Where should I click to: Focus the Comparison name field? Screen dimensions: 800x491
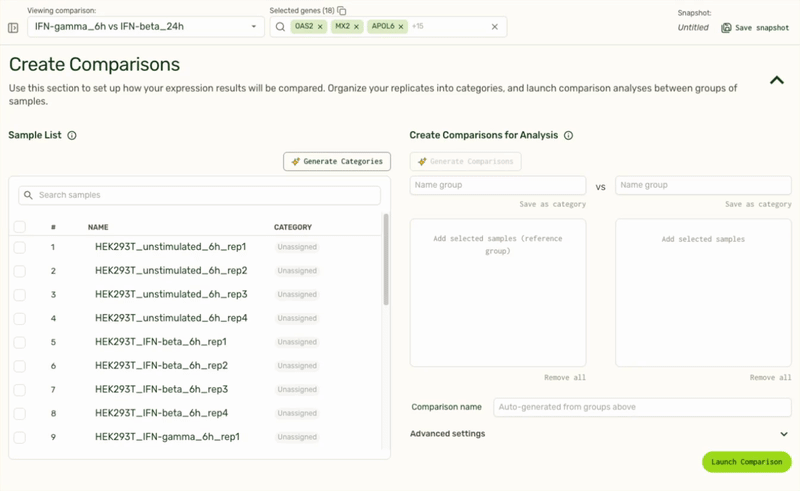(642, 407)
